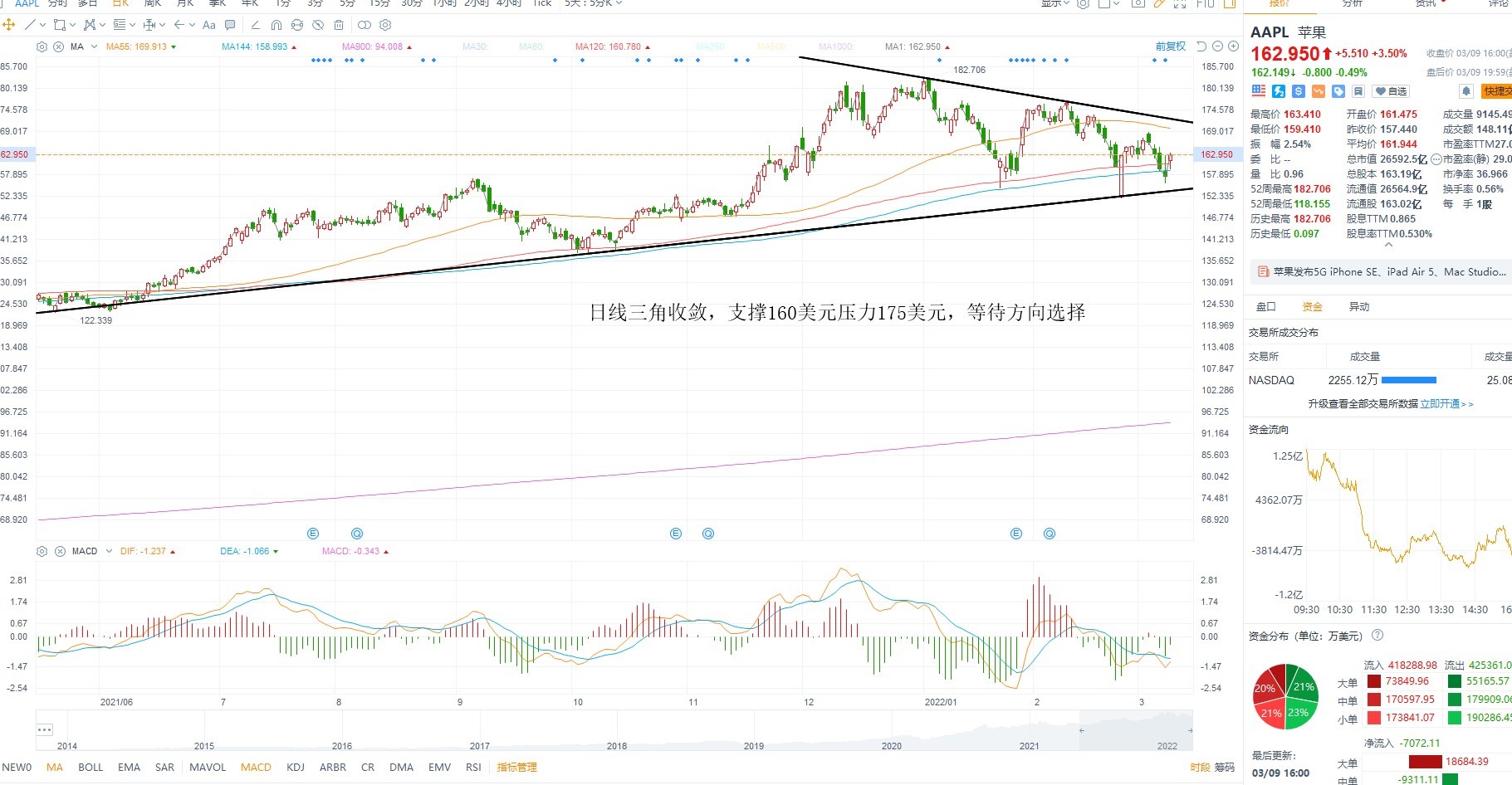
Task: Select the rectangle shape drawing tool
Action: pyautogui.click(x=59, y=25)
